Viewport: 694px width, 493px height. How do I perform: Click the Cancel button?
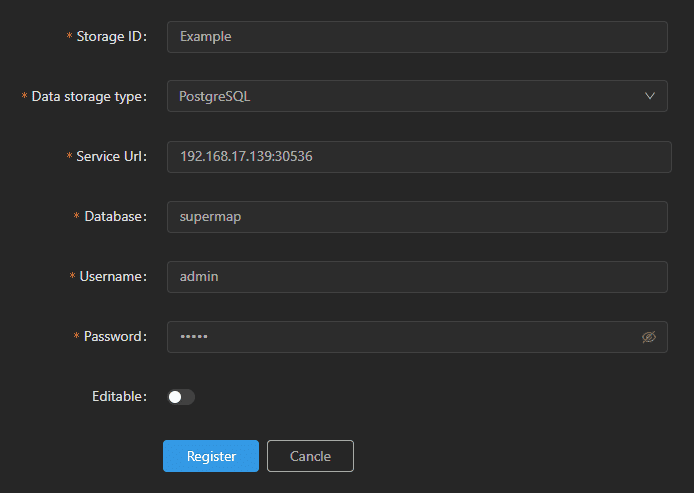click(310, 456)
